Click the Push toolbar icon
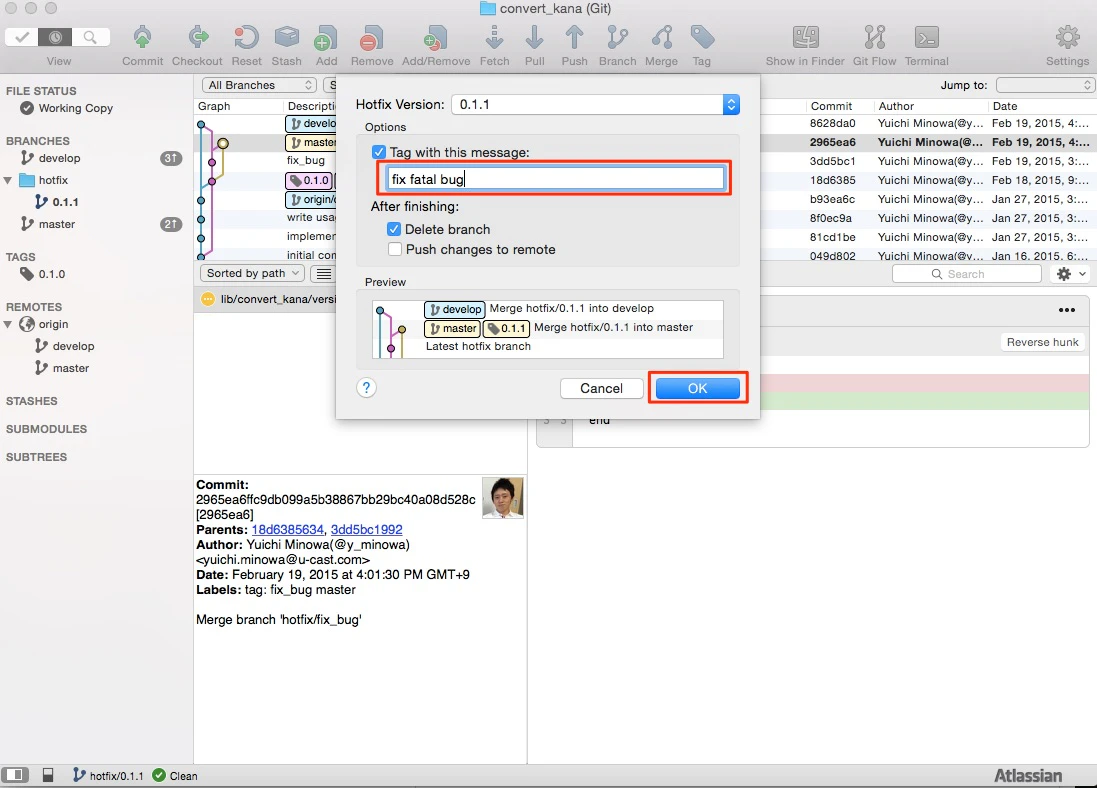 574,38
